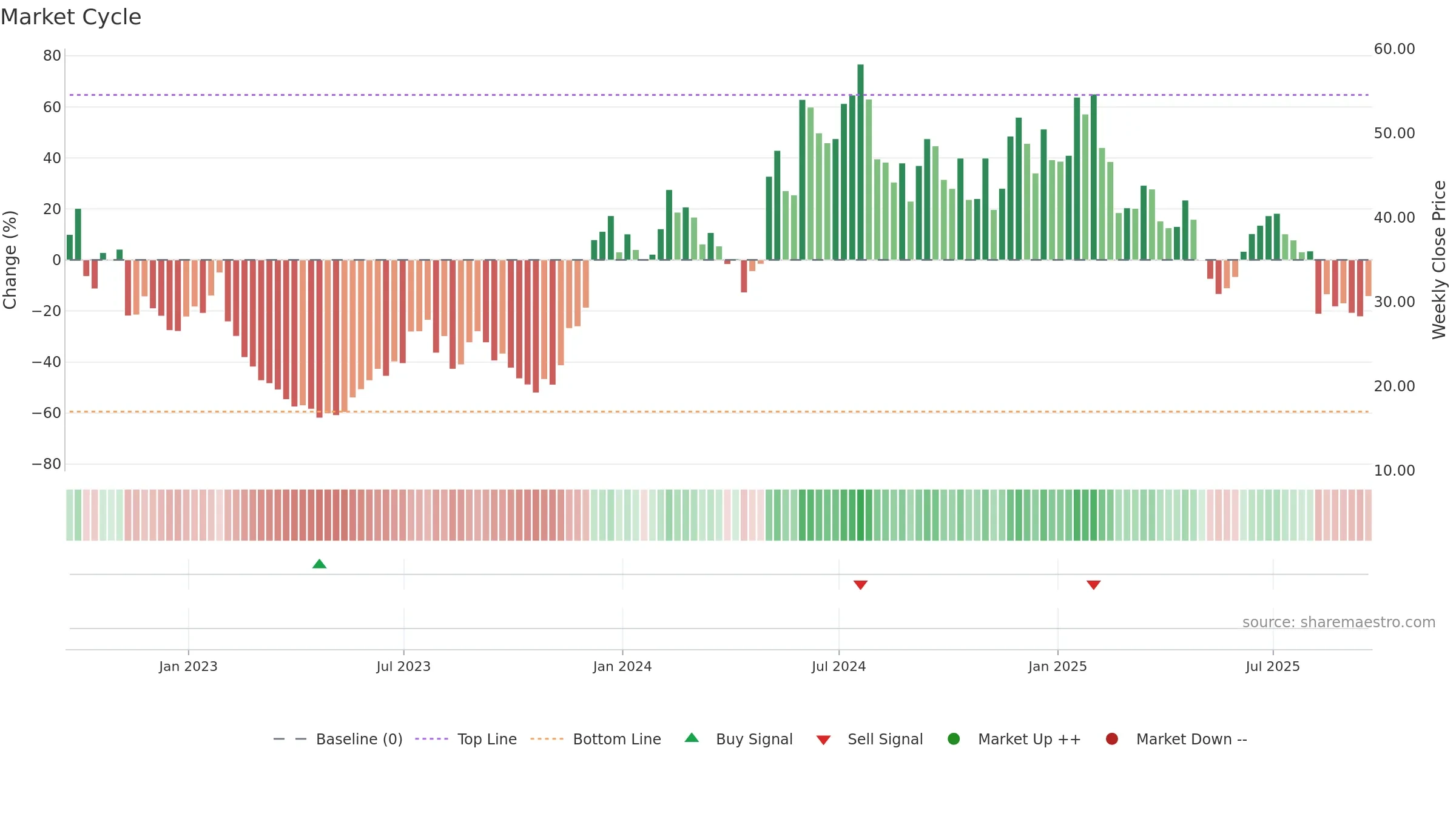1456x819 pixels.
Task: Click the green circle Market Up legend icon
Action: coord(954,739)
